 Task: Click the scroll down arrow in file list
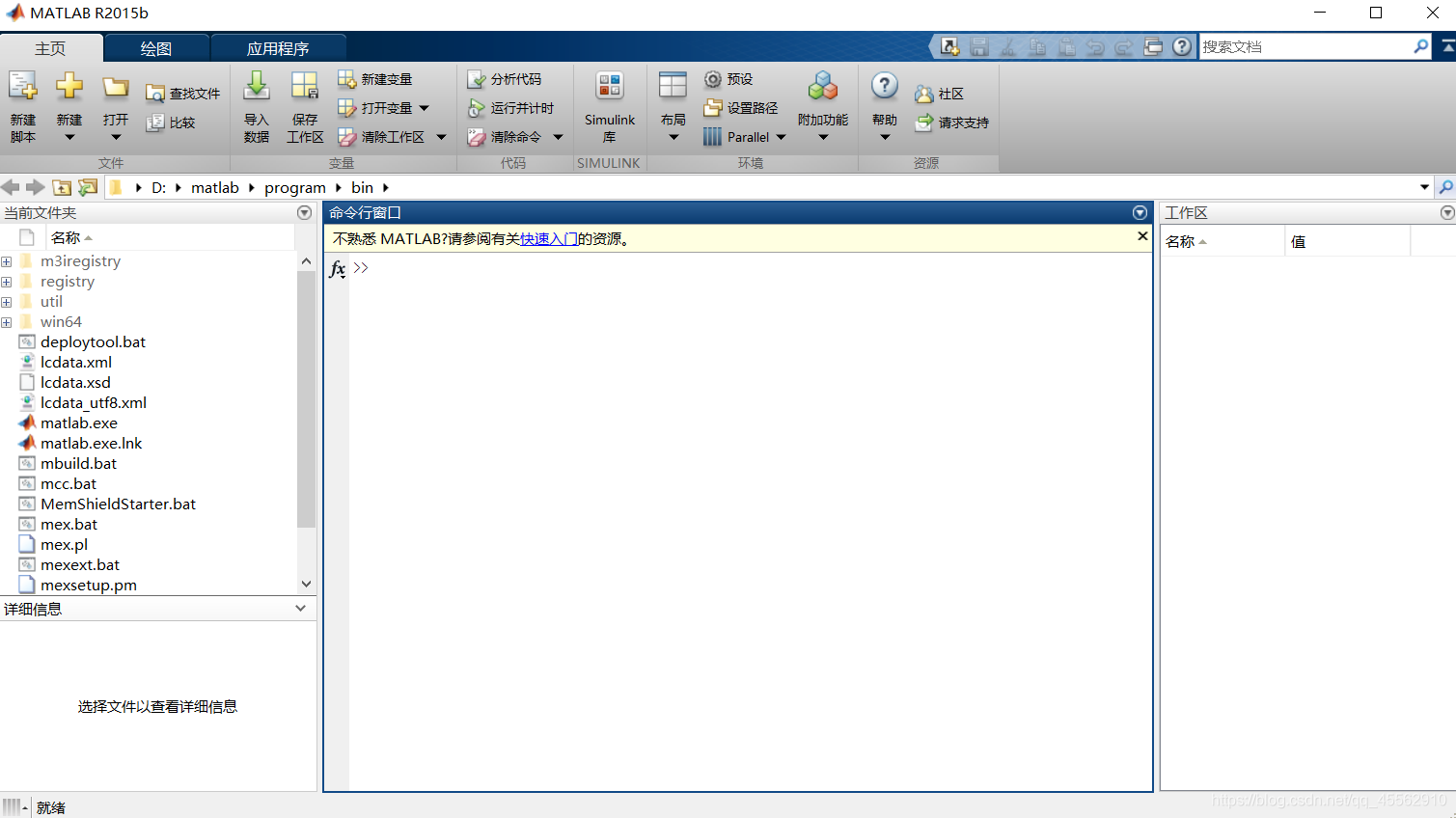point(306,584)
